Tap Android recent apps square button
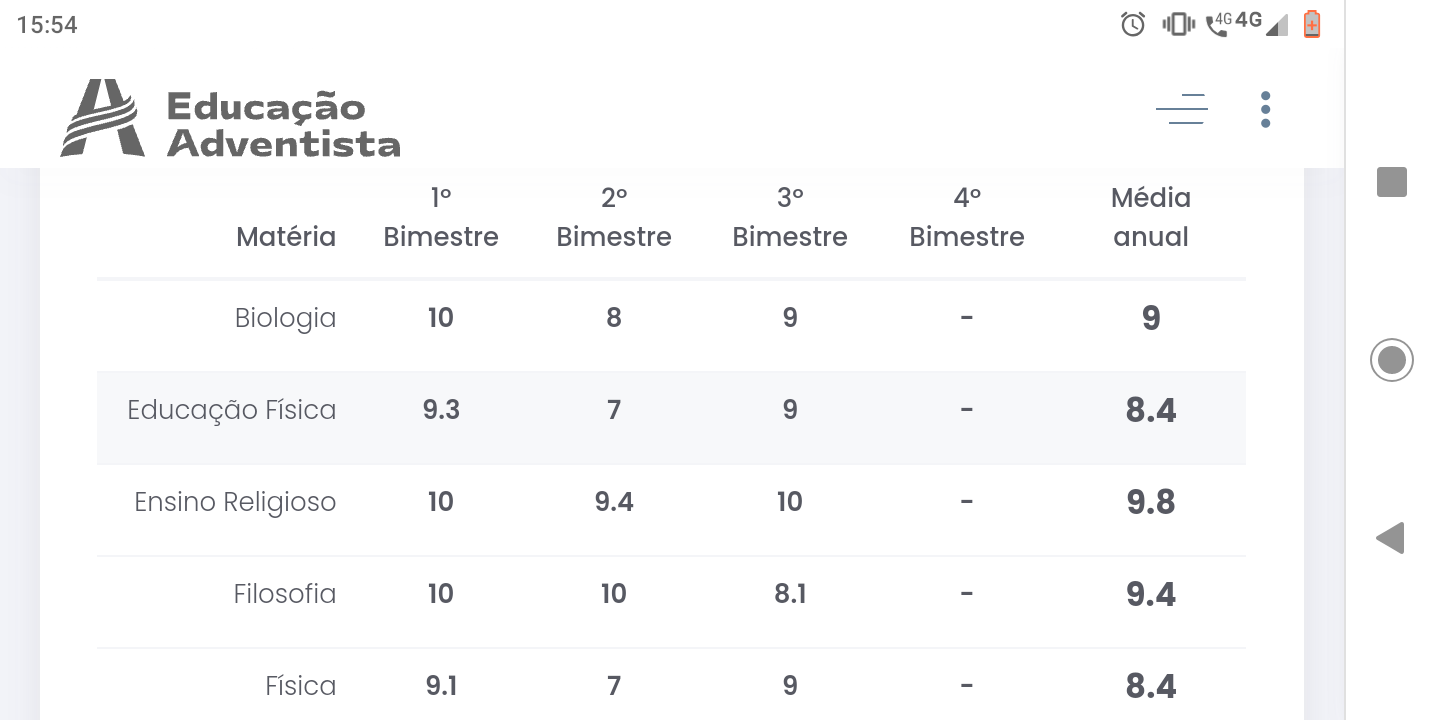This screenshot has height=720, width=1440. 1391,182
